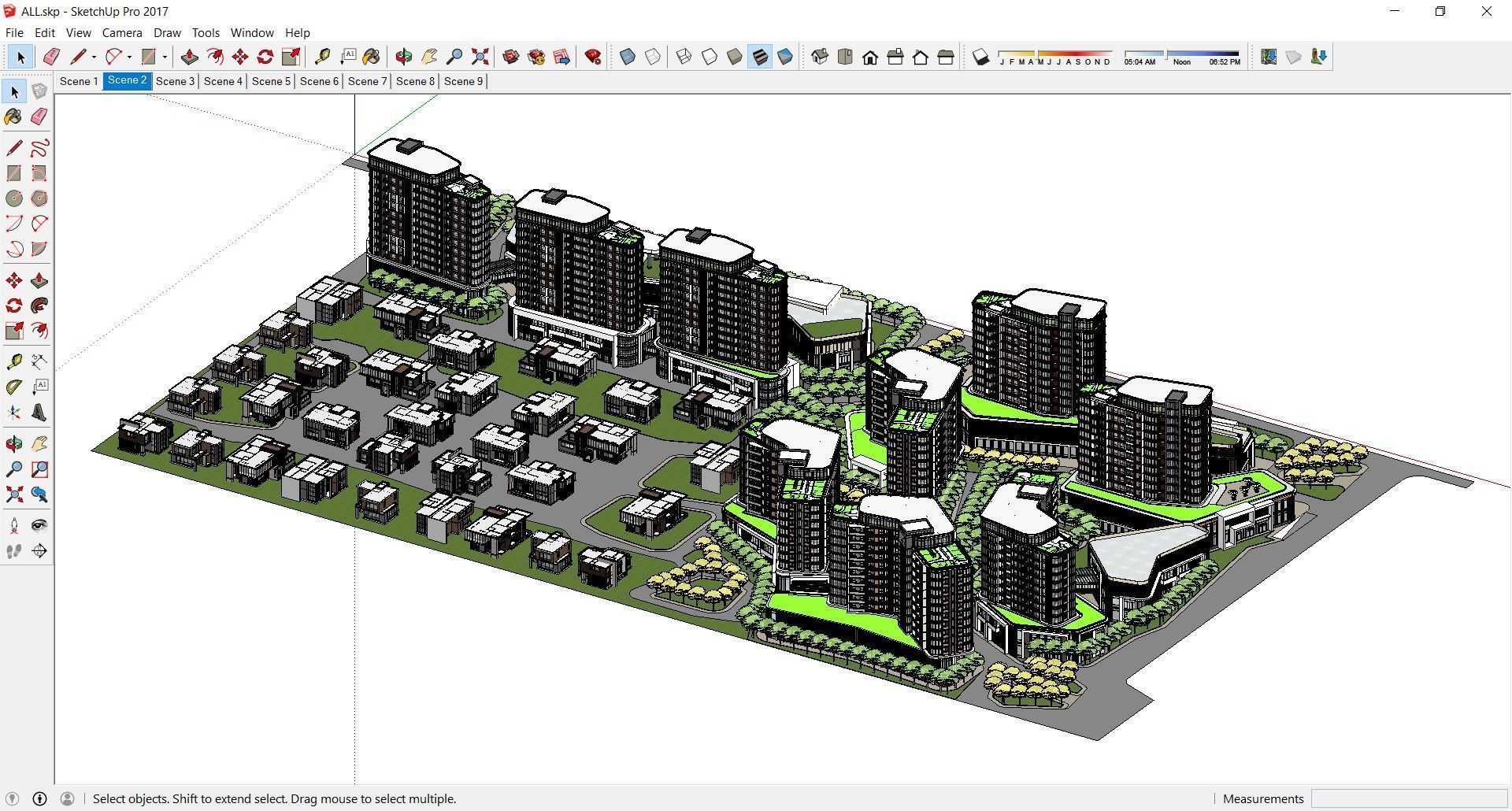The width and height of the screenshot is (1512, 811).
Task: Expand the Arc tool dropdown arrow
Action: coord(129,57)
